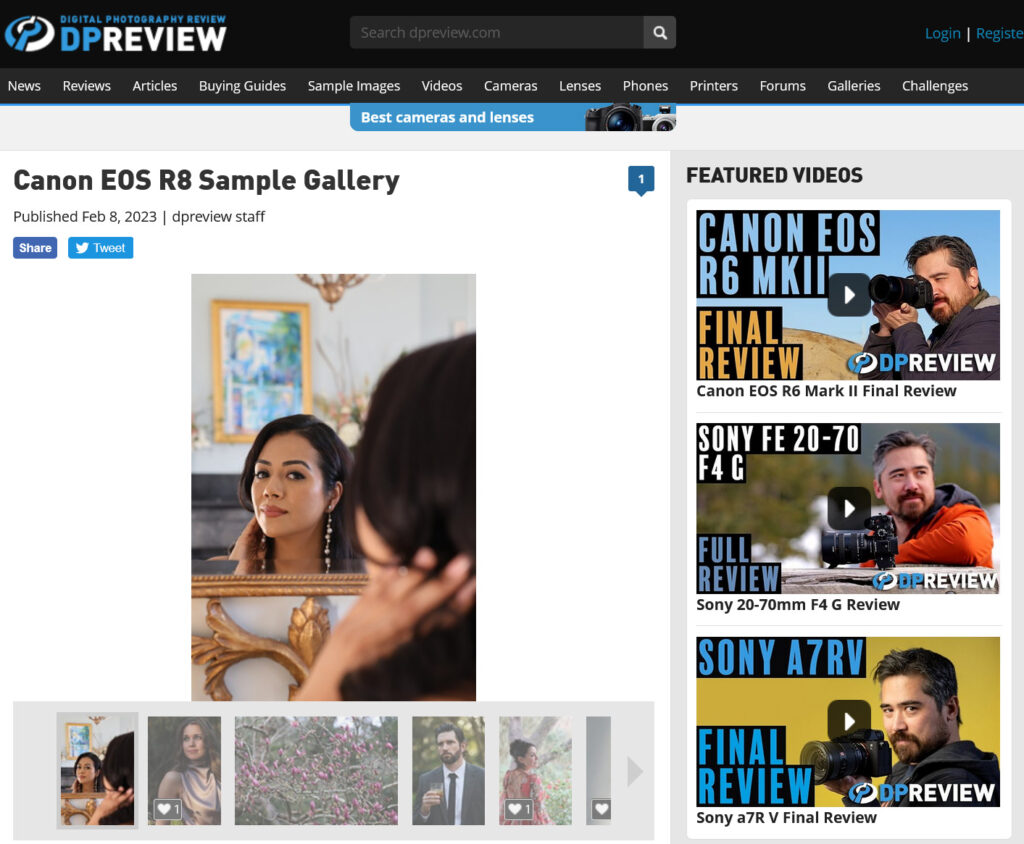Select the pink blossoms thumbnail
The height and width of the screenshot is (844, 1024).
[x=315, y=770]
